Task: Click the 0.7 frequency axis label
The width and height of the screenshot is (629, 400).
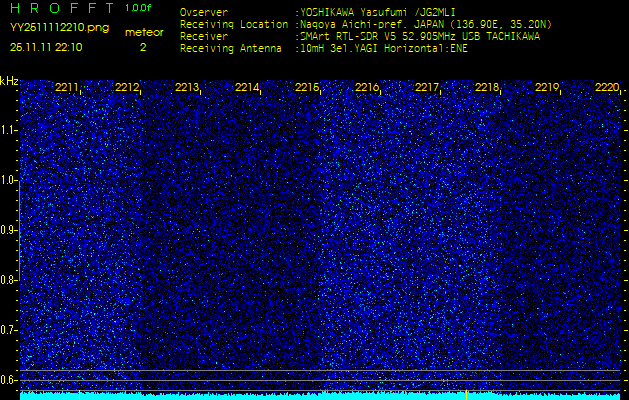Action: pyautogui.click(x=9, y=330)
